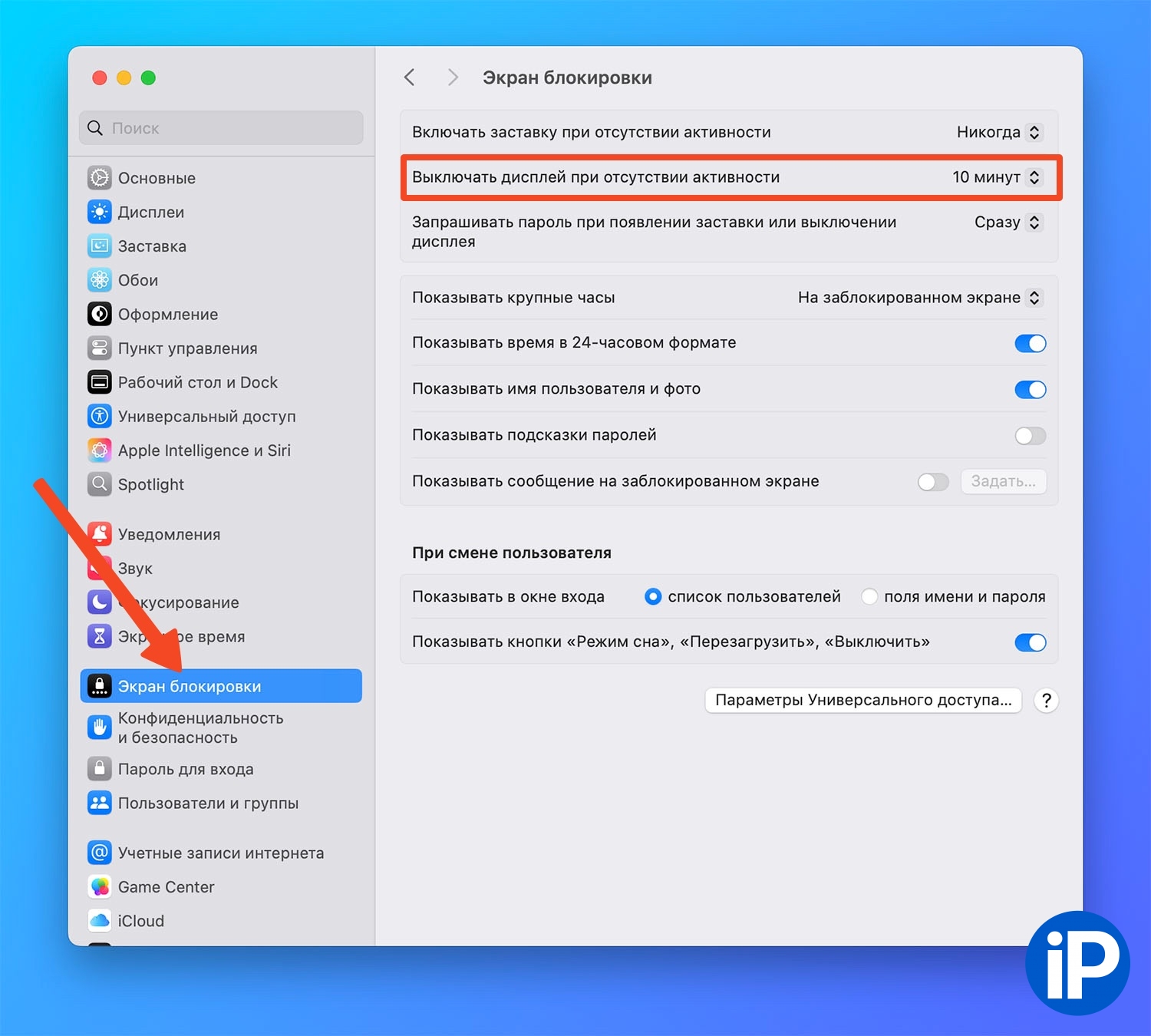Click Параметры Универсального доступа button
The width and height of the screenshot is (1151, 1036).
coord(863,700)
